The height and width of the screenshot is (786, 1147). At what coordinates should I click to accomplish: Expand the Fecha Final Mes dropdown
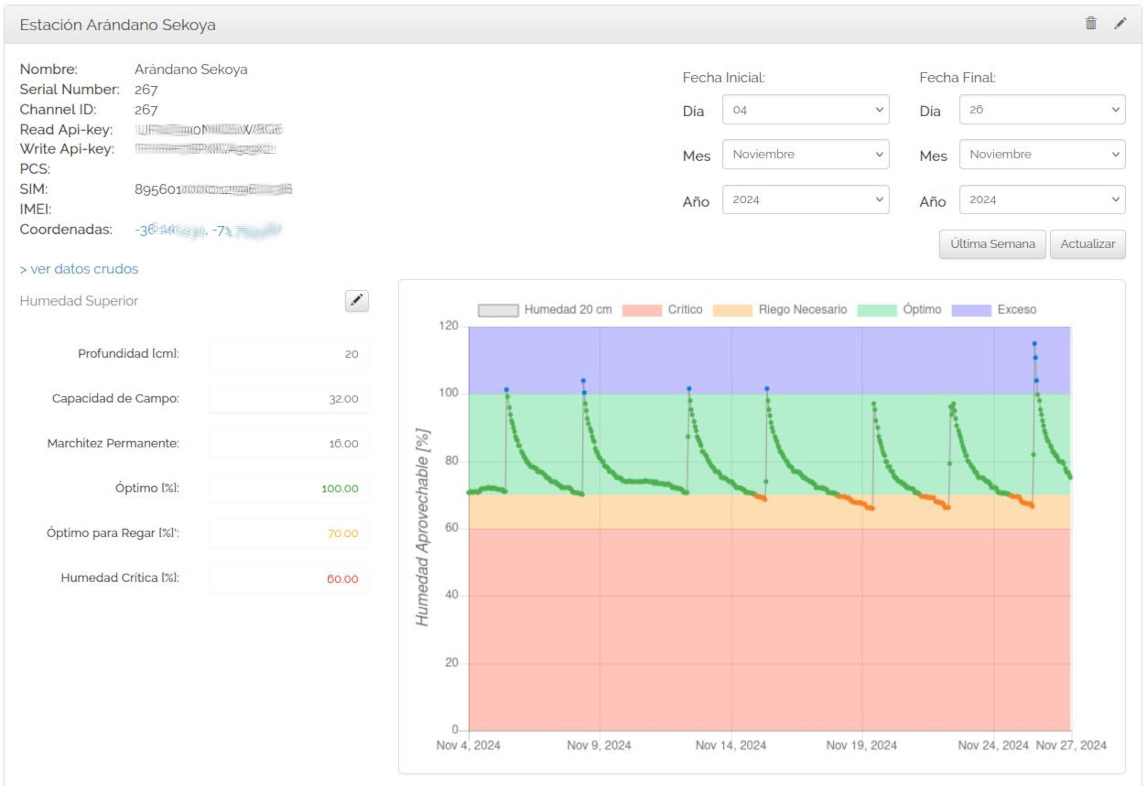1042,155
